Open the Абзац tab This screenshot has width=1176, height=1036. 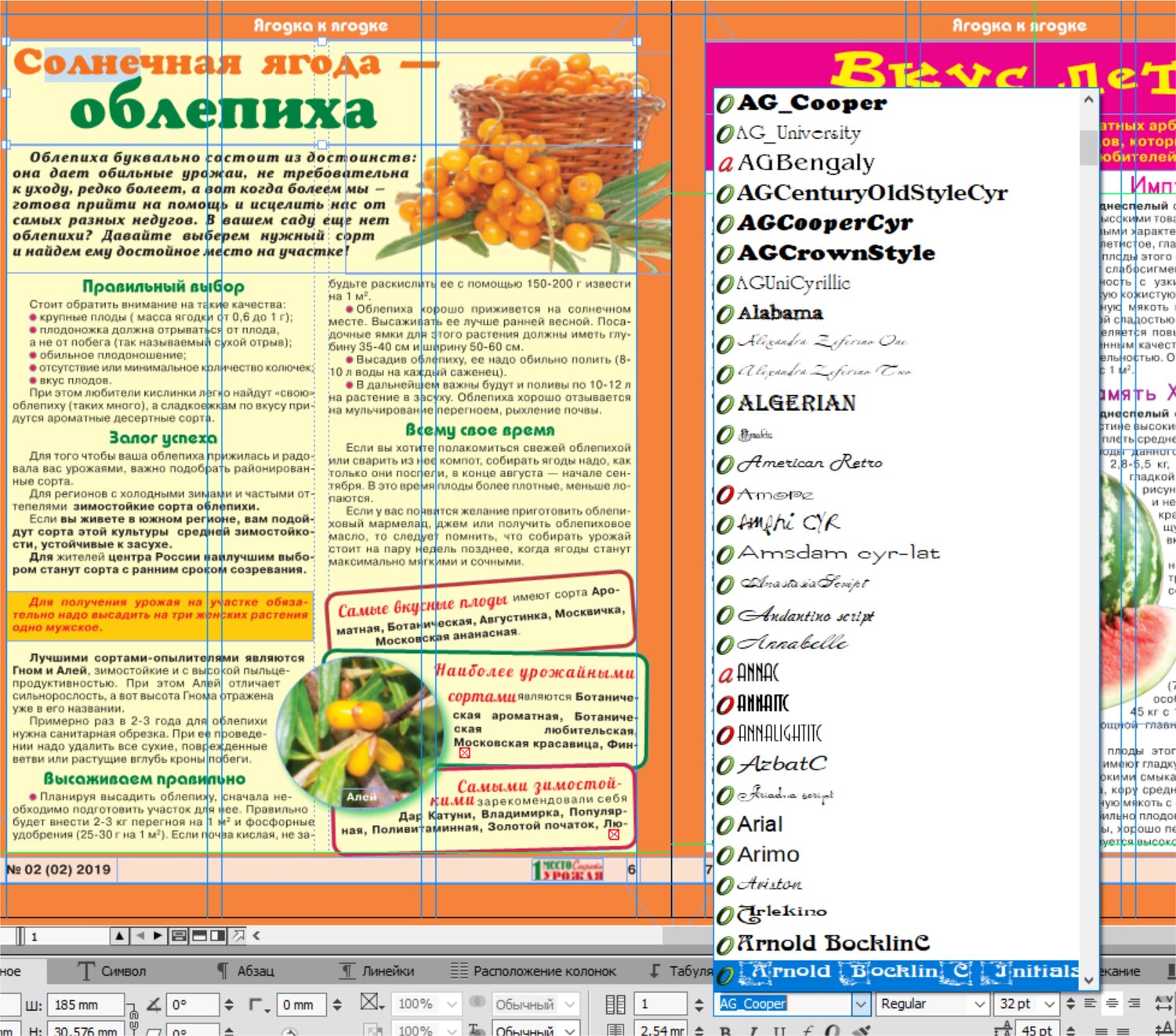click(245, 971)
